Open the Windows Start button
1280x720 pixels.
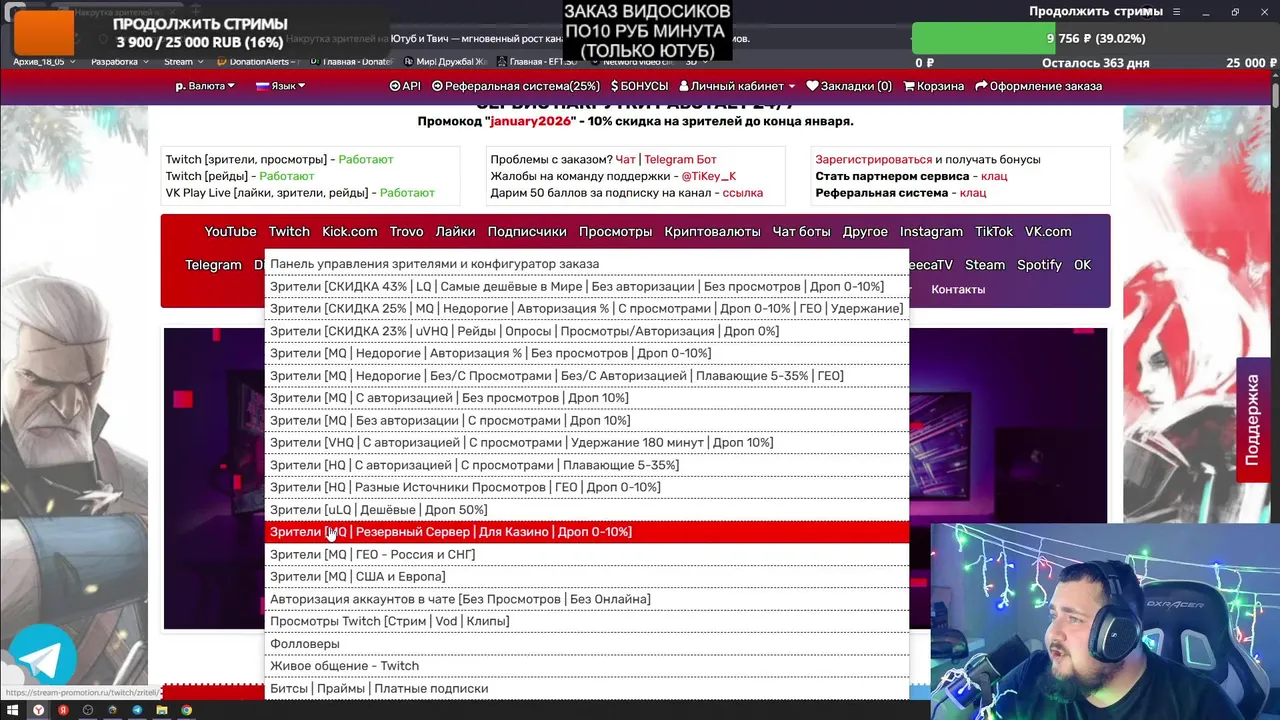(13, 710)
